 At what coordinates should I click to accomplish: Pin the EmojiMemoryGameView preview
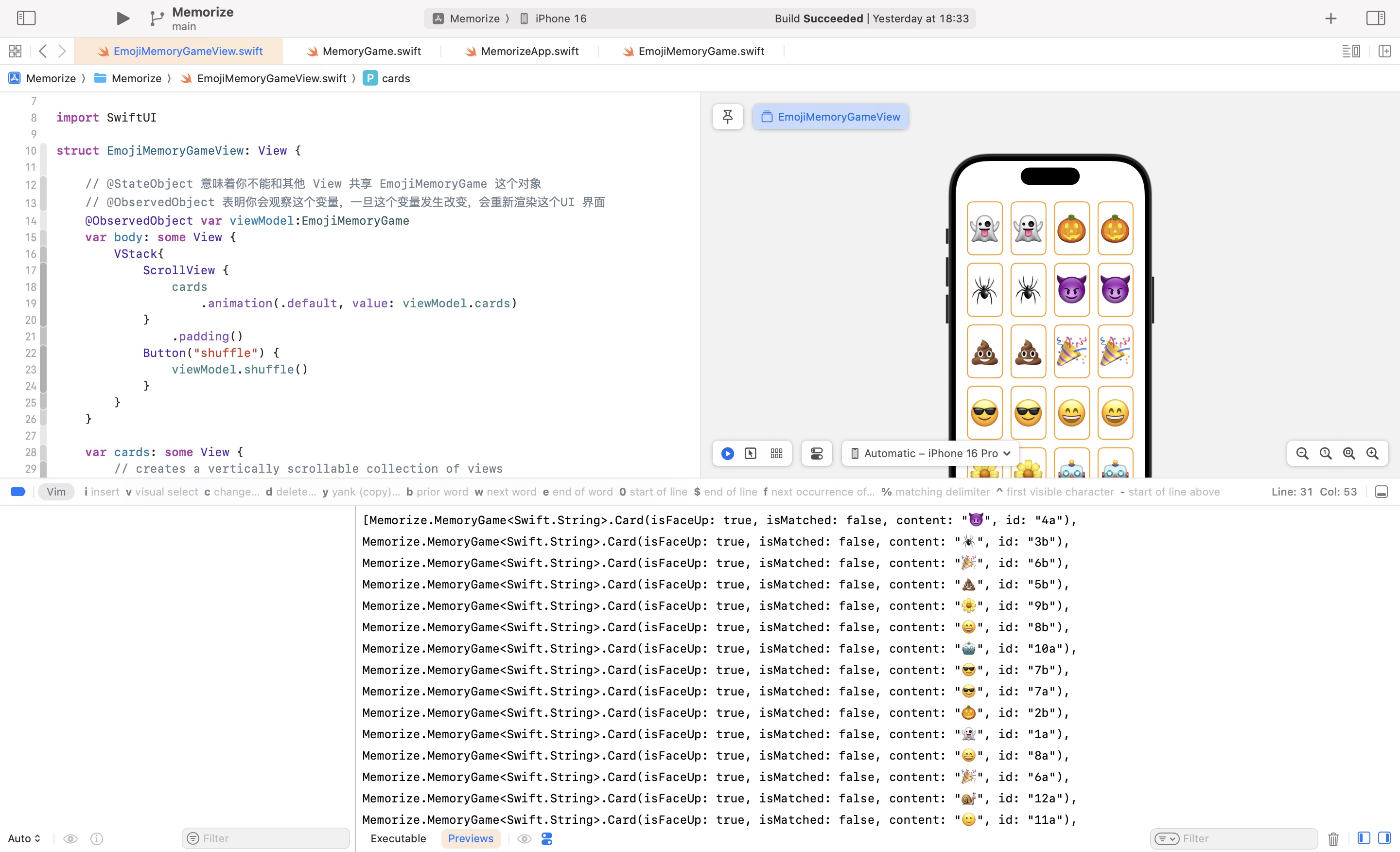click(x=728, y=117)
